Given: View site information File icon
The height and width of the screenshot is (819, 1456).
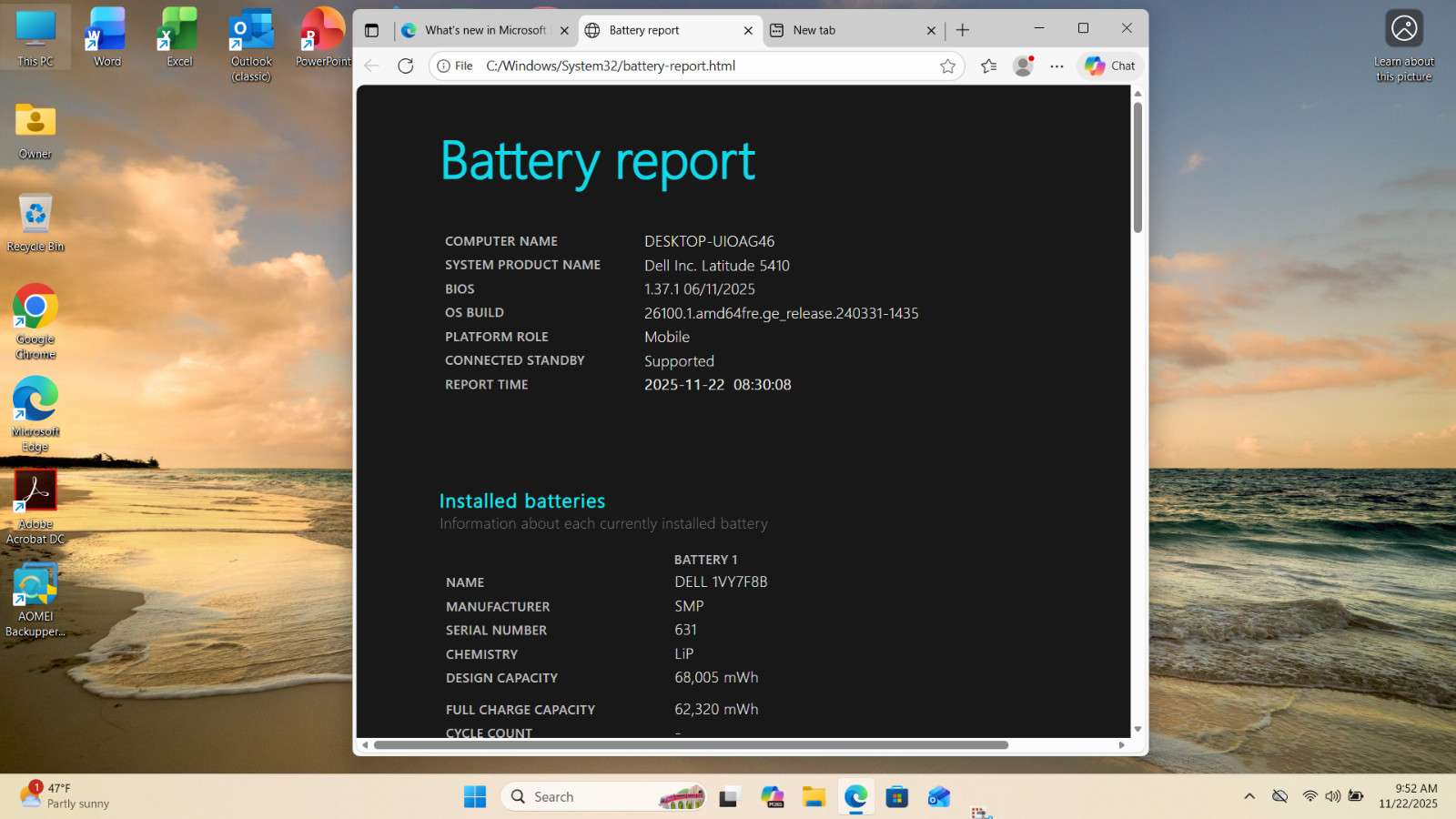Looking at the screenshot, I should tap(455, 66).
